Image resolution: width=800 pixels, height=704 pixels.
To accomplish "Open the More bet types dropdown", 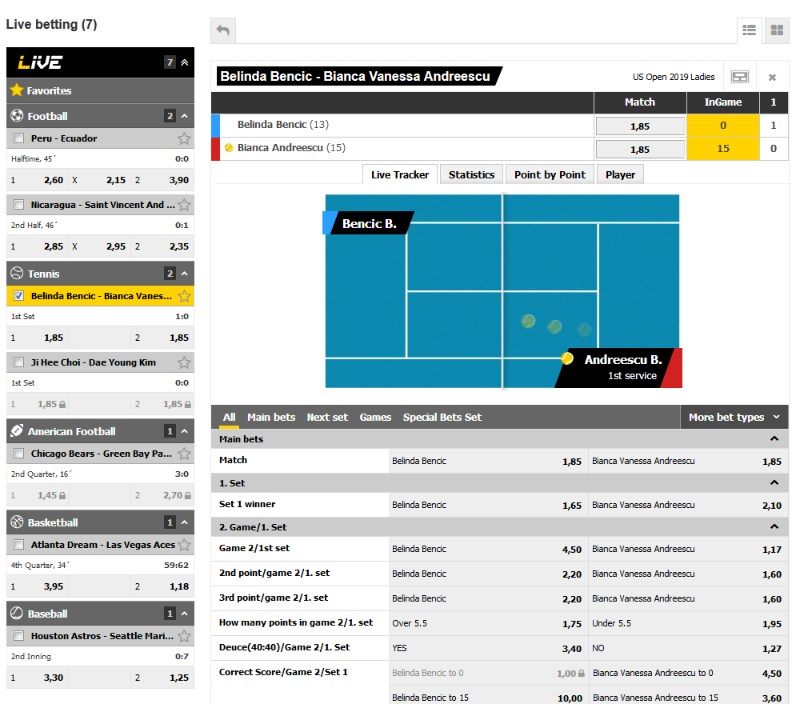I will tap(734, 417).
